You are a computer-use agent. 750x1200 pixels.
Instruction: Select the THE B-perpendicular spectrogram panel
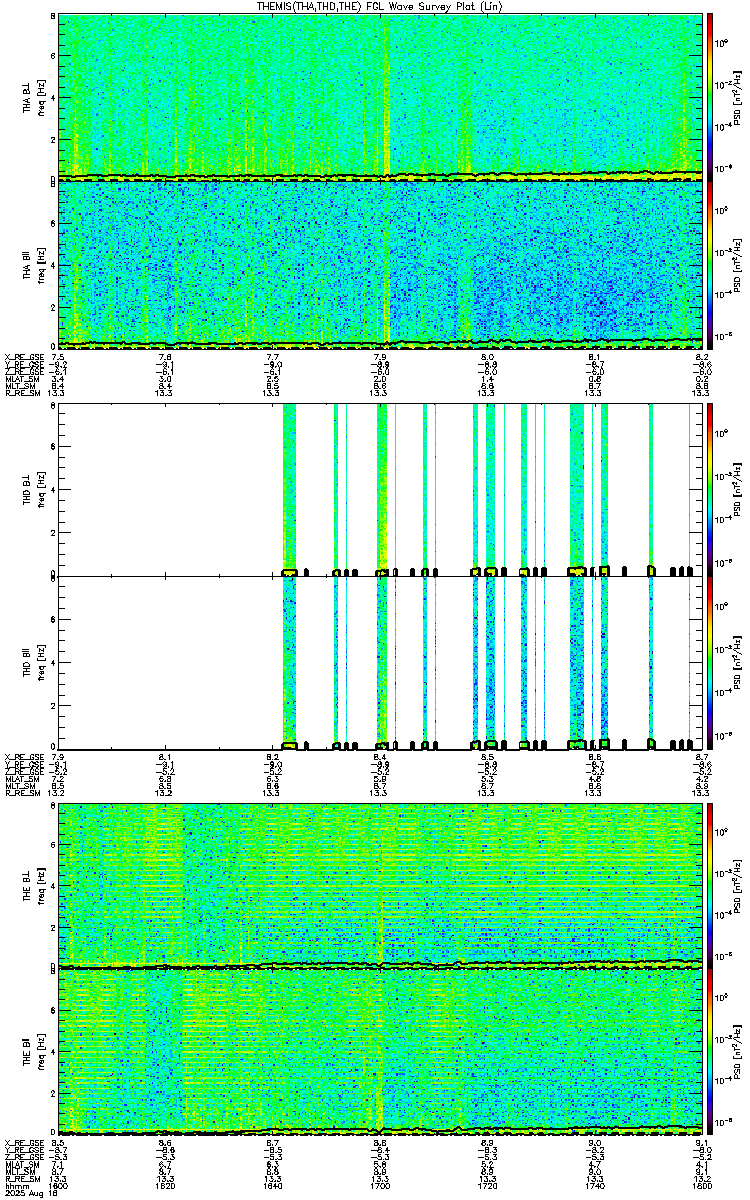(380, 885)
